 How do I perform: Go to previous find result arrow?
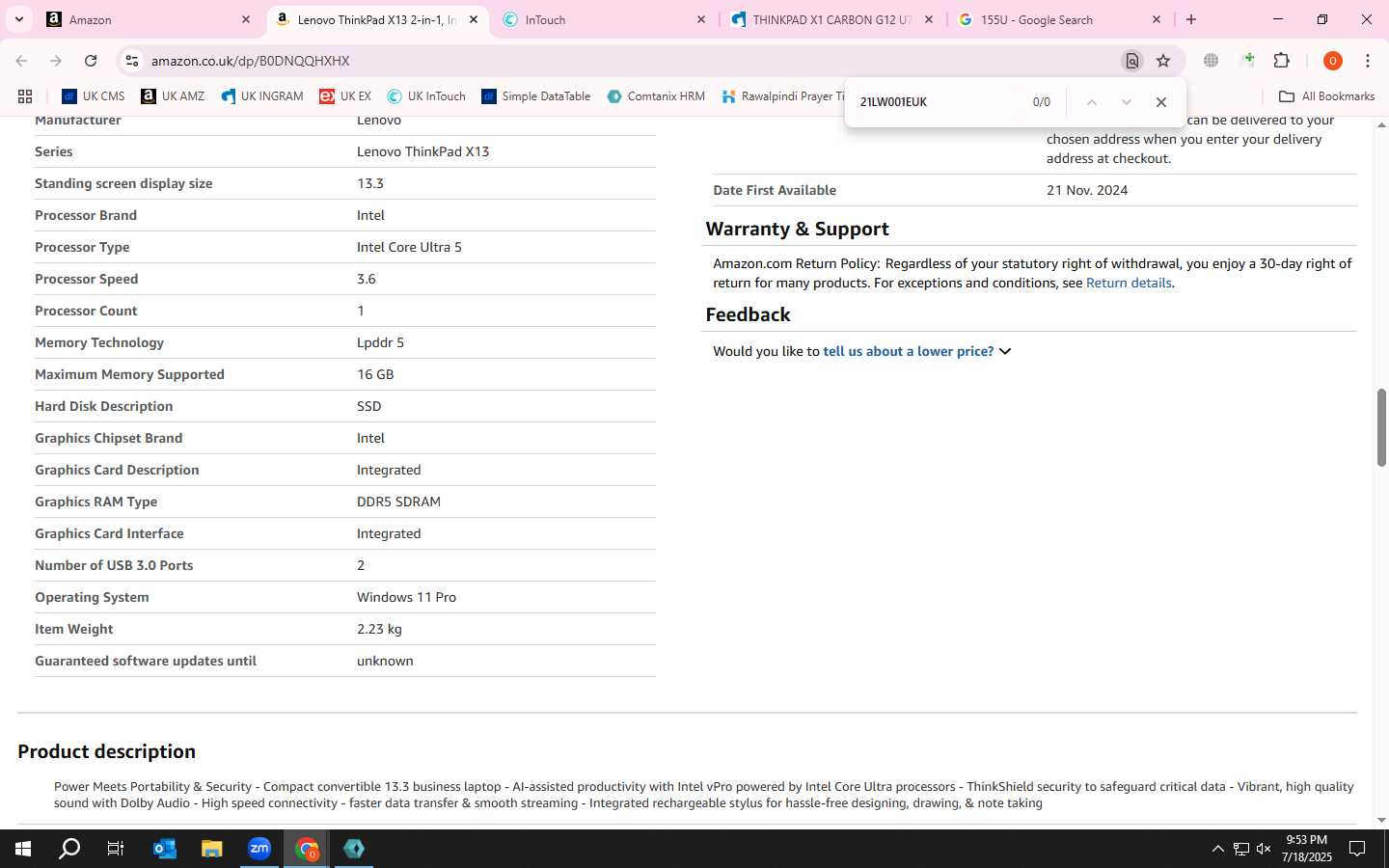(1092, 102)
